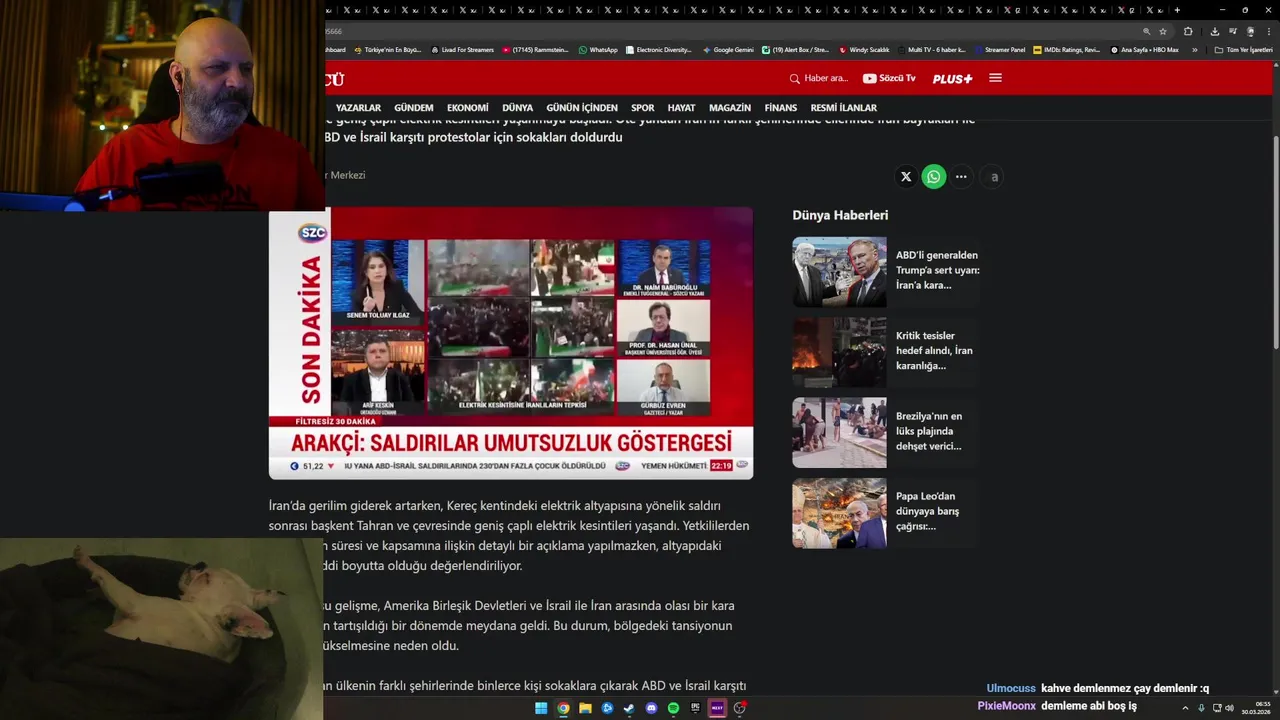Click the font size 'a' button
This screenshot has width=1280, height=720.
pos(994,177)
